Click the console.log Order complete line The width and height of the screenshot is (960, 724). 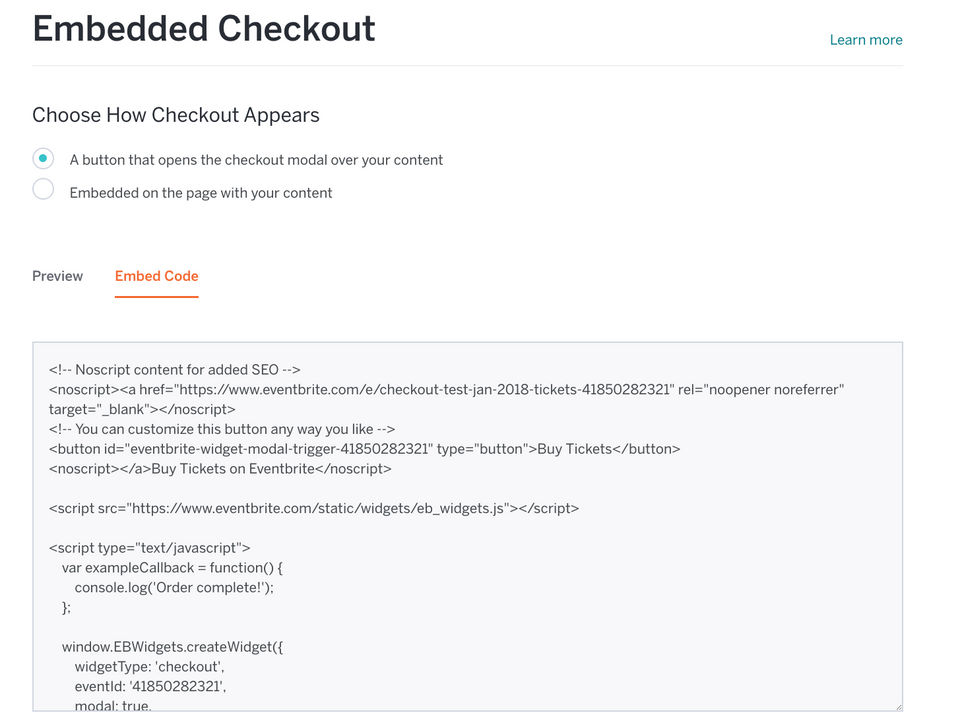pos(174,587)
